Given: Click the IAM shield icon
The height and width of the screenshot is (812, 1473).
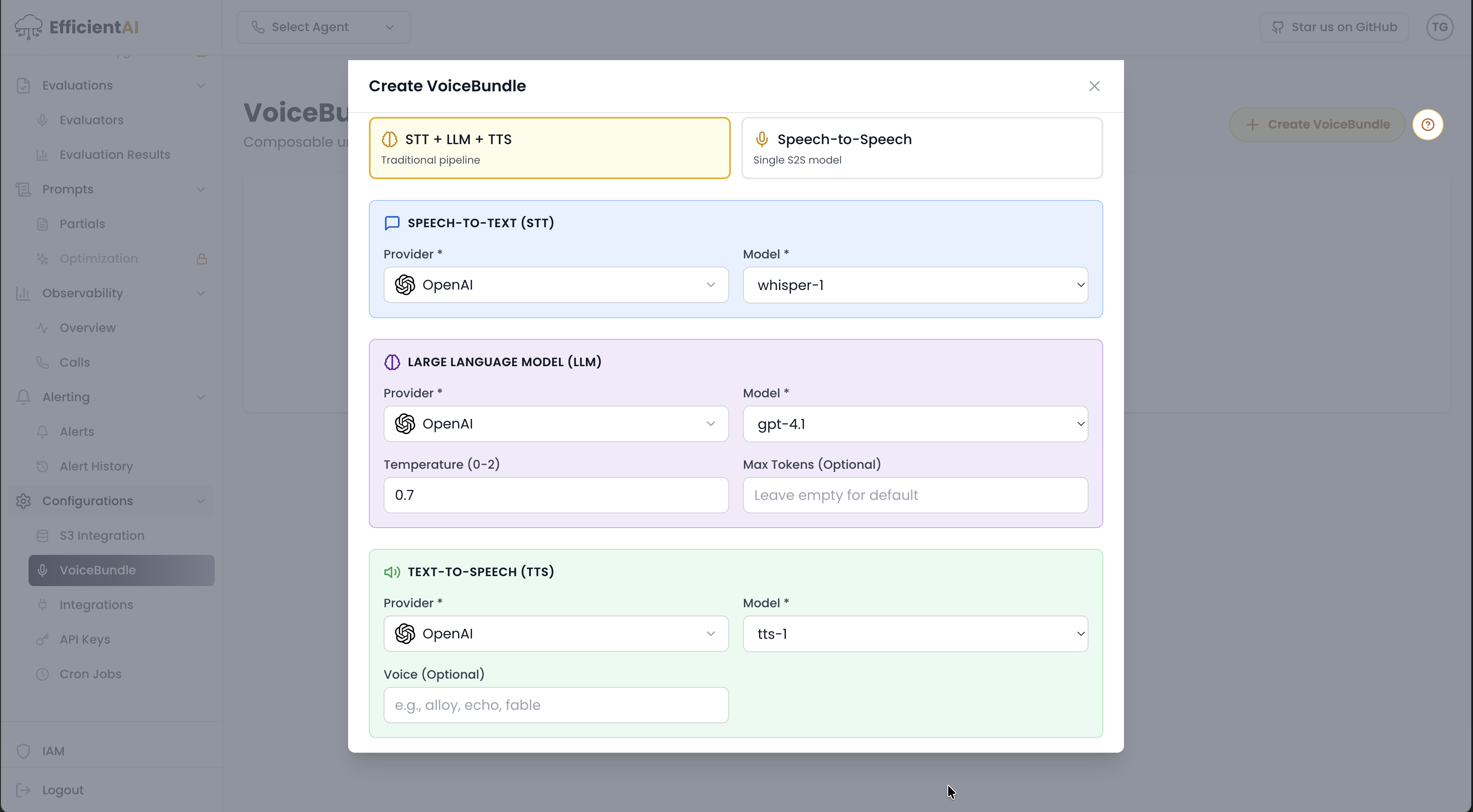Looking at the screenshot, I should pyautogui.click(x=23, y=751).
